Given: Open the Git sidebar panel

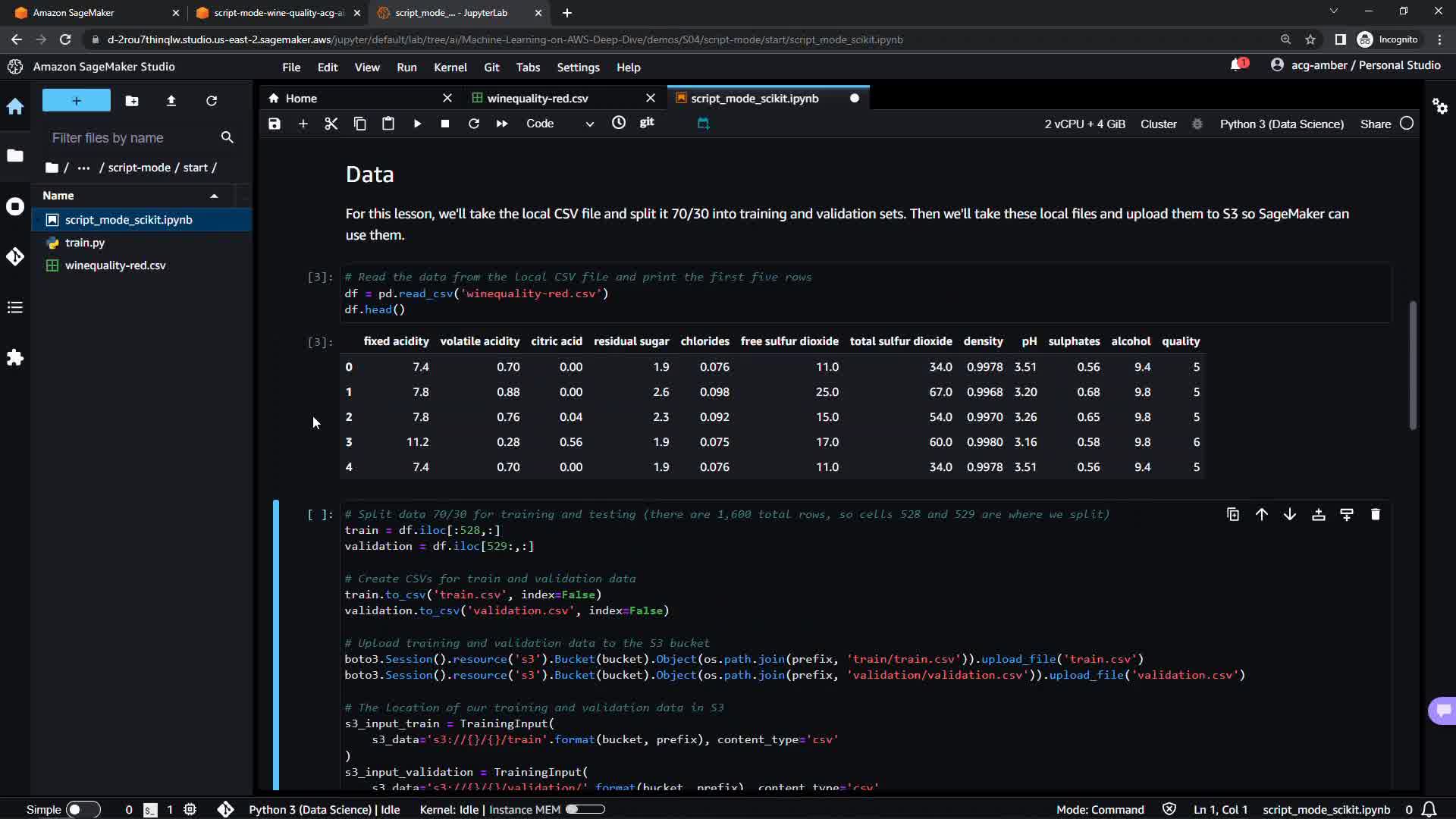Looking at the screenshot, I should point(15,256).
